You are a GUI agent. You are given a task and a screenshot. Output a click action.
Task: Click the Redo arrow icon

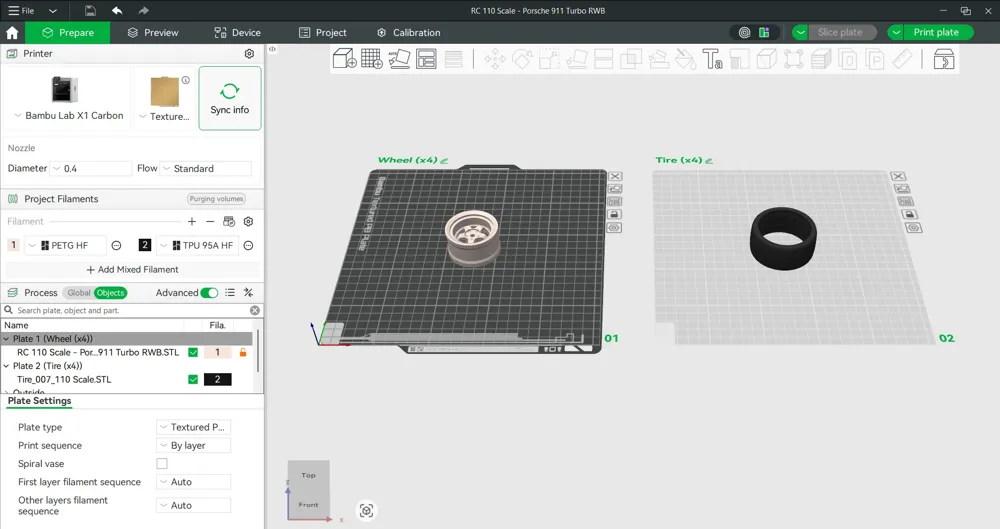point(143,10)
